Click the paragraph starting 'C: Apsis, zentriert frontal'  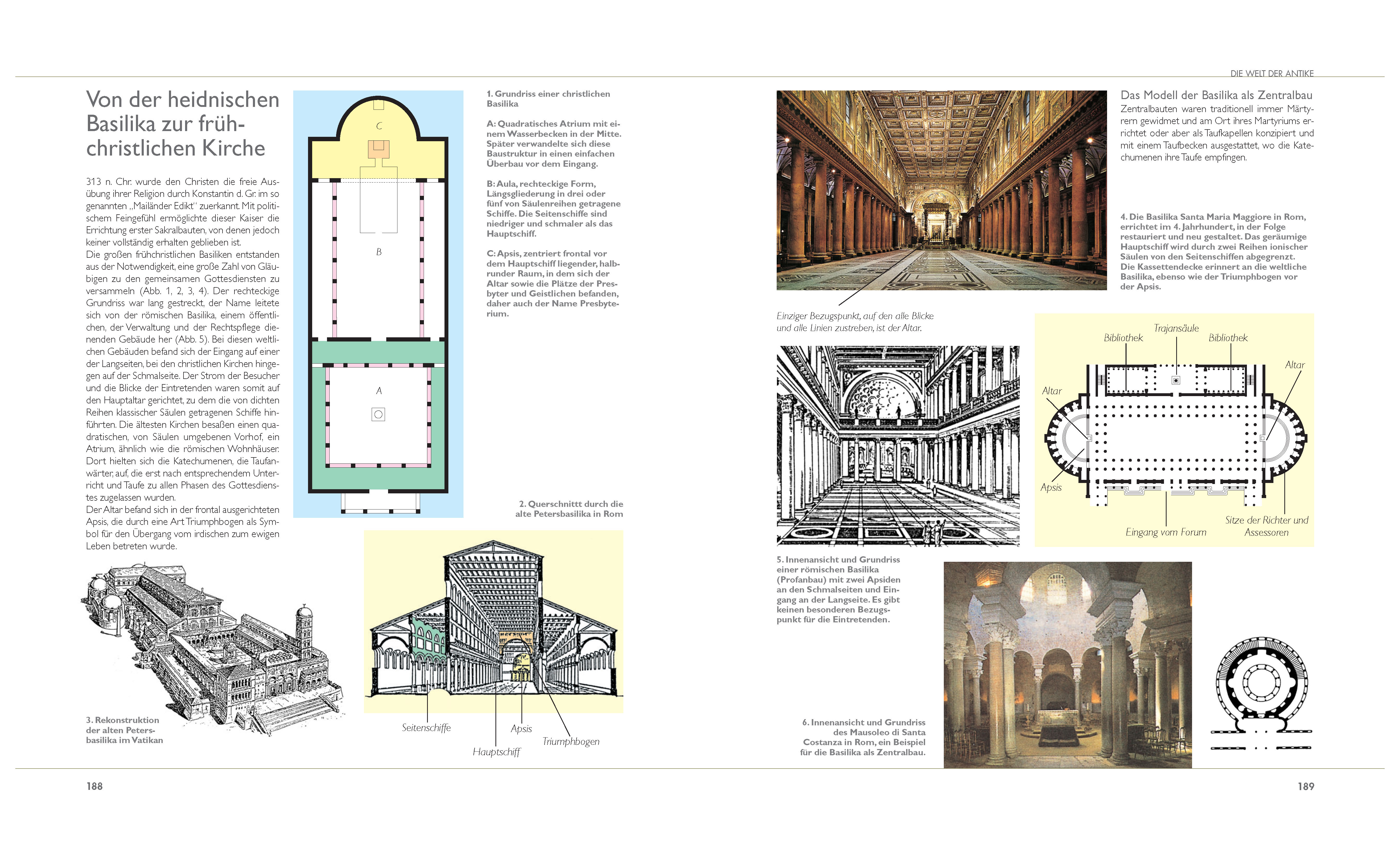(x=553, y=284)
